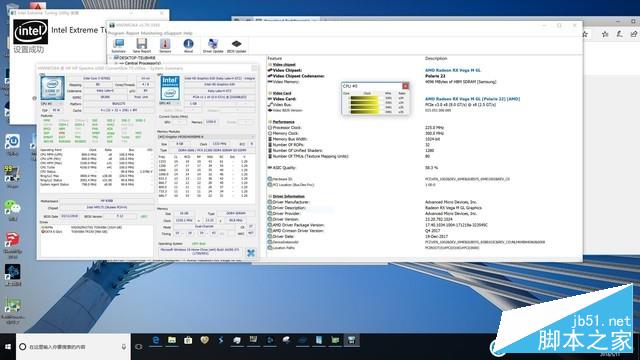640x360 pixels.
Task: Click the microphone icon in the search box
Action: coord(124,347)
